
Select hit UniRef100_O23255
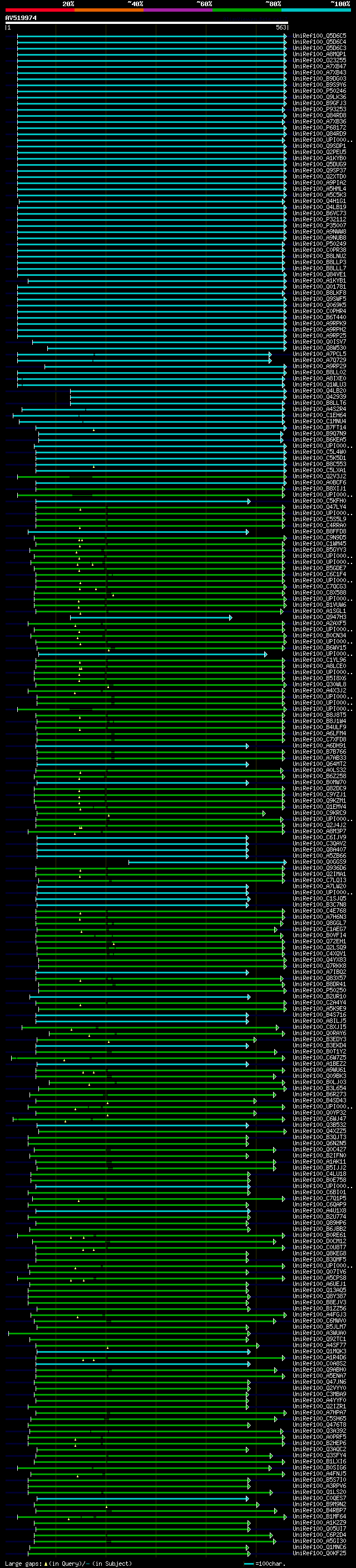tap(319, 60)
